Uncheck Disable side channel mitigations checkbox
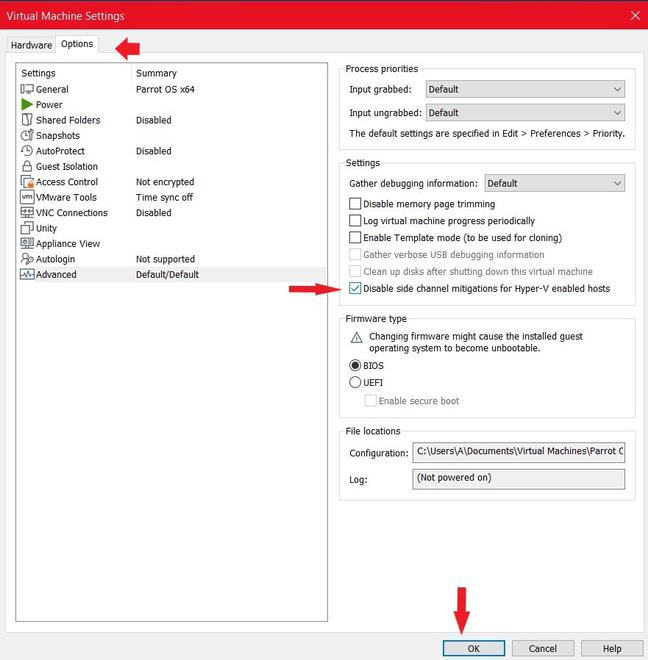648x660 pixels. [355, 288]
